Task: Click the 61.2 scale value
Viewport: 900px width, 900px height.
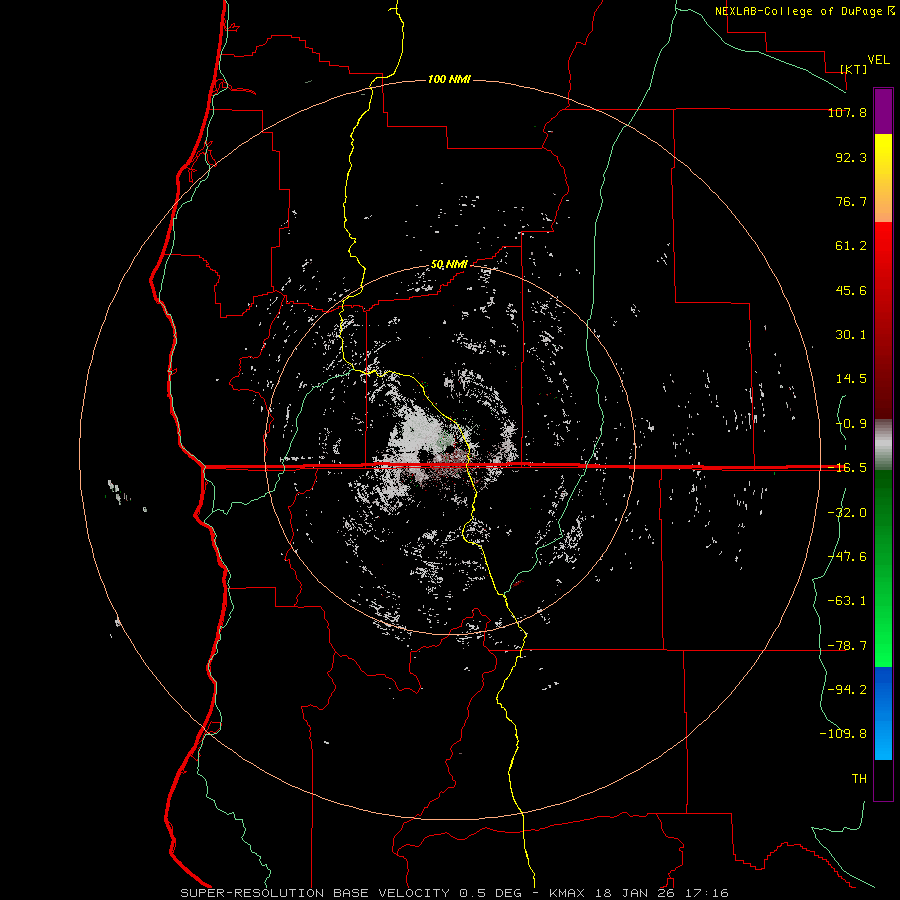Action: click(x=851, y=246)
